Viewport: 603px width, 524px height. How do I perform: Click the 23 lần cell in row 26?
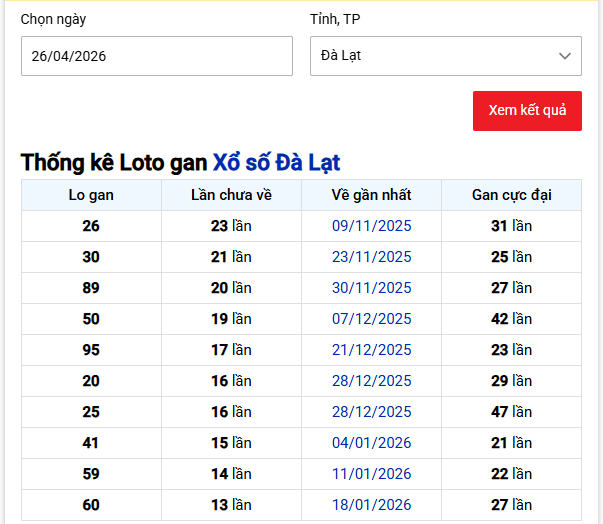[231, 226]
